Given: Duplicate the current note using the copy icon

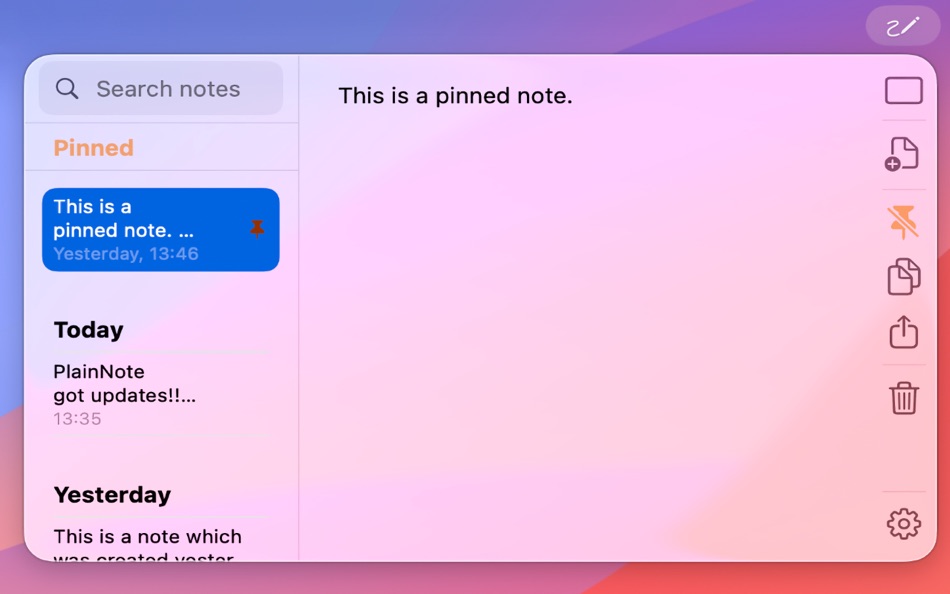Looking at the screenshot, I should (903, 276).
